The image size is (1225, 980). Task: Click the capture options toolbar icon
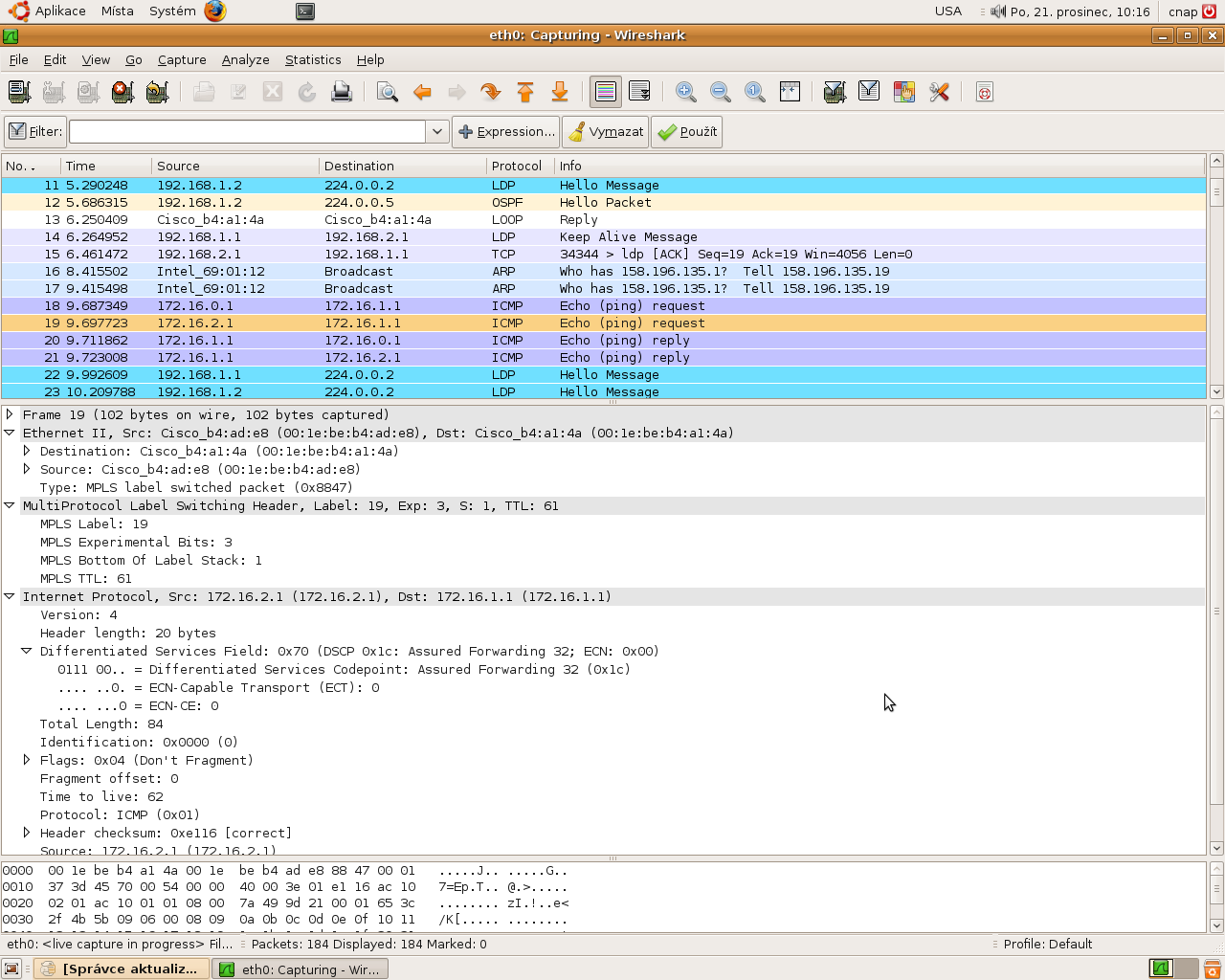tap(54, 92)
